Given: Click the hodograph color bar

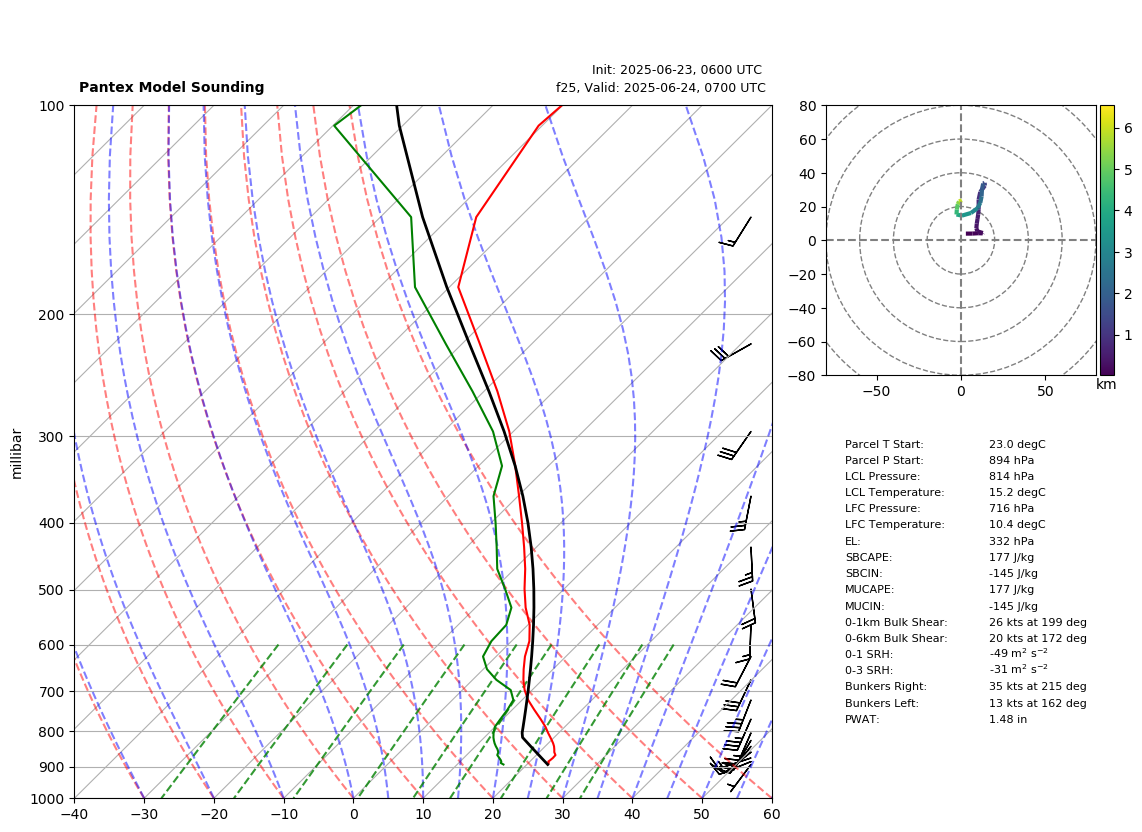Looking at the screenshot, I should 1106,240.
